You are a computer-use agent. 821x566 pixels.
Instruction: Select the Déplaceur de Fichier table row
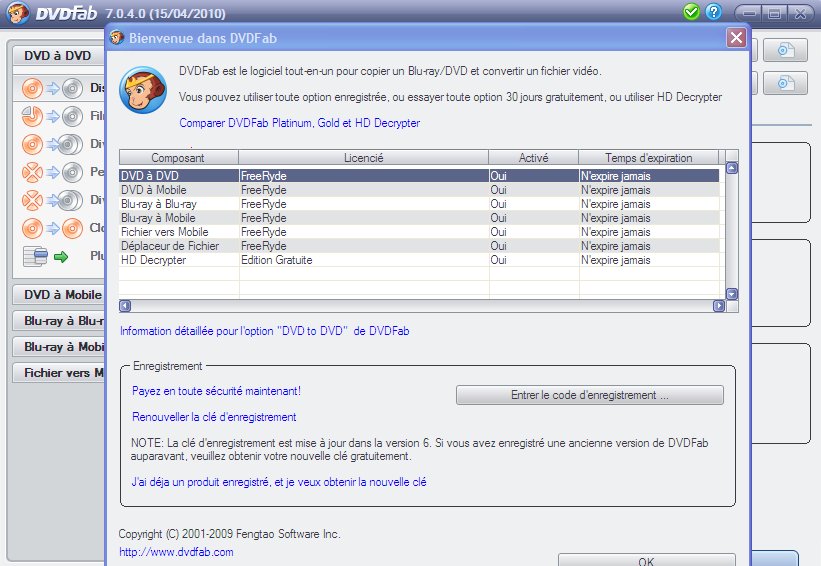coord(419,246)
